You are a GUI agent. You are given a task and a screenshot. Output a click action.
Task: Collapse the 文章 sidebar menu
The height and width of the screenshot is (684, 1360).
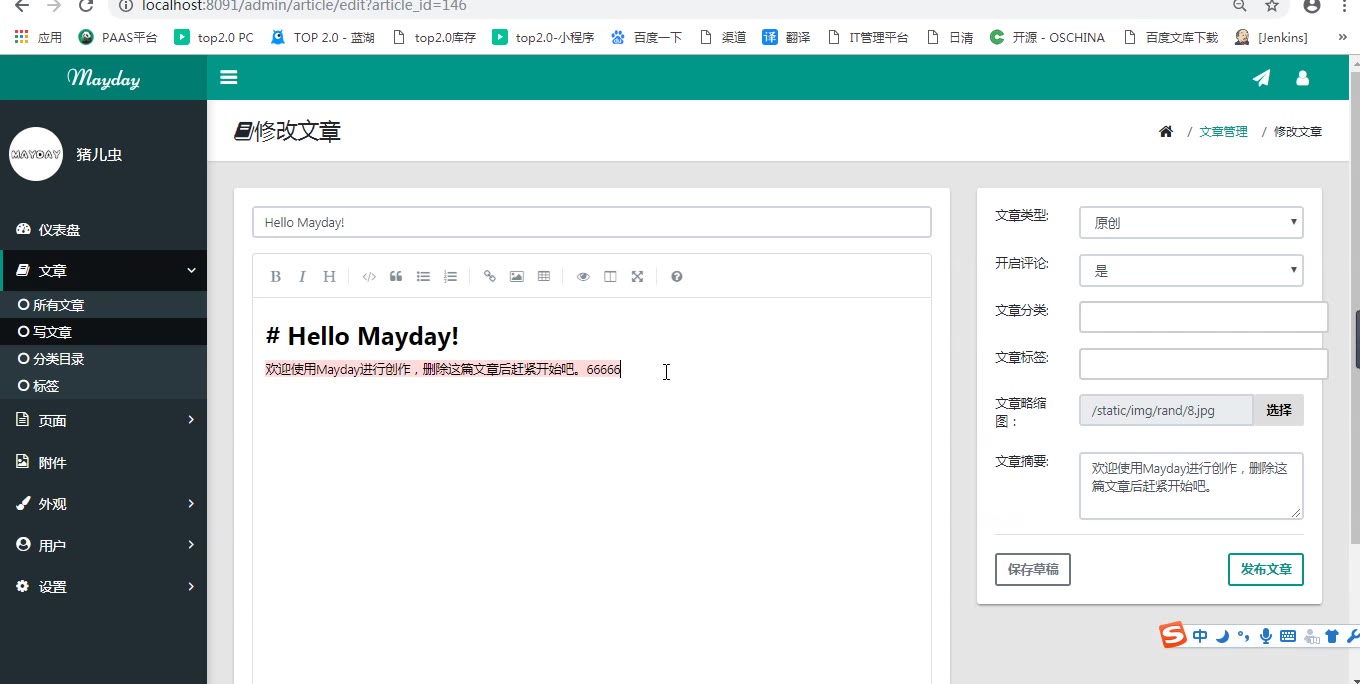(x=103, y=271)
